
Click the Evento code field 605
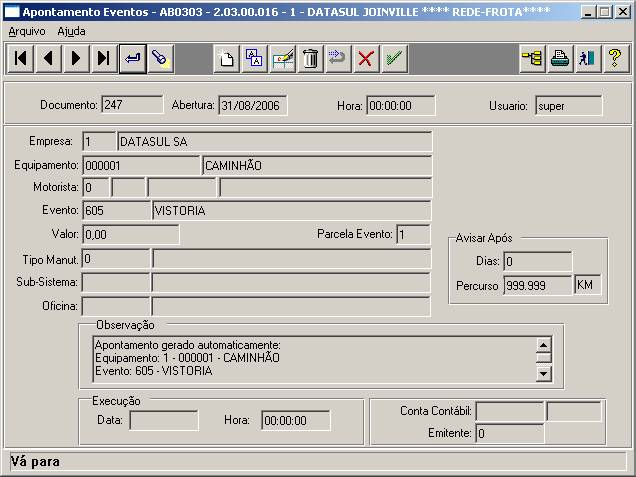(116, 211)
